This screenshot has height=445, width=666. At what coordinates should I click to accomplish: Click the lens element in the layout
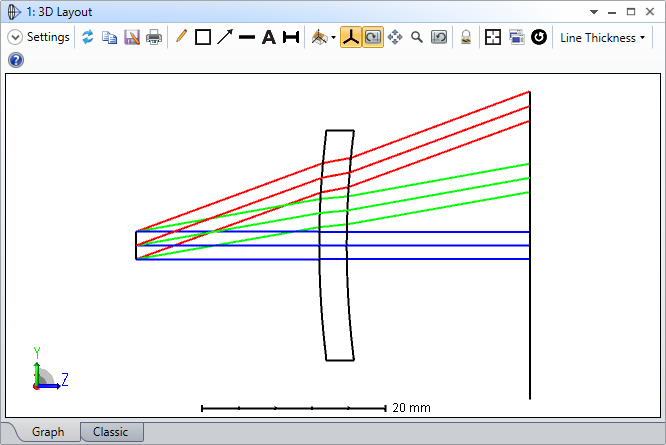coord(336,245)
